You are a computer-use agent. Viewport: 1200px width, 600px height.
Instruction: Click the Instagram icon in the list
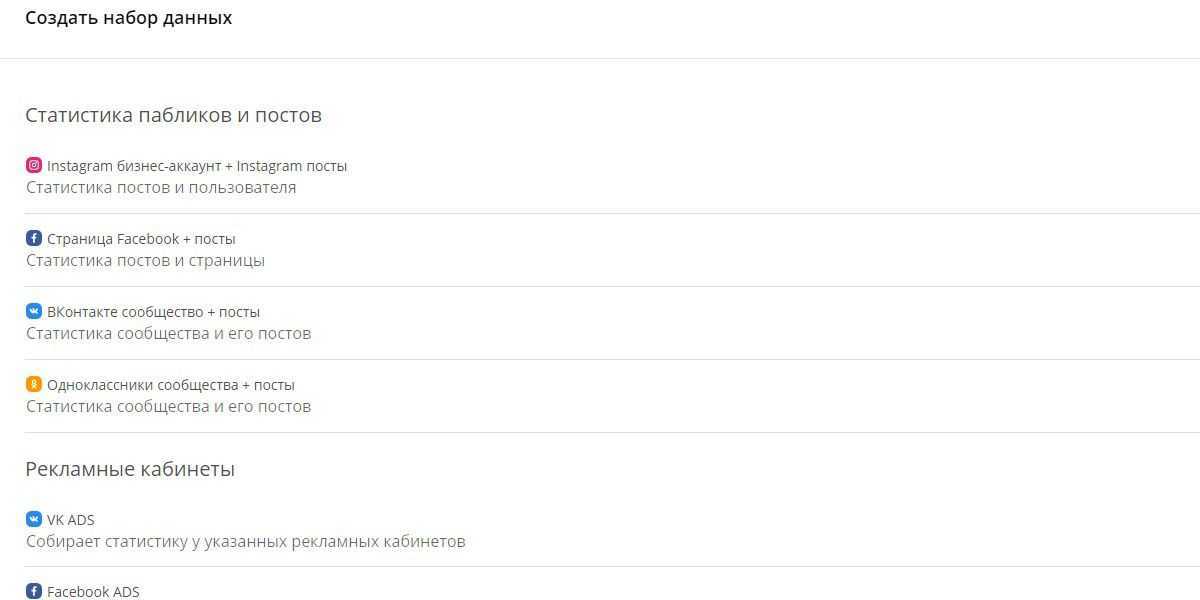point(34,166)
